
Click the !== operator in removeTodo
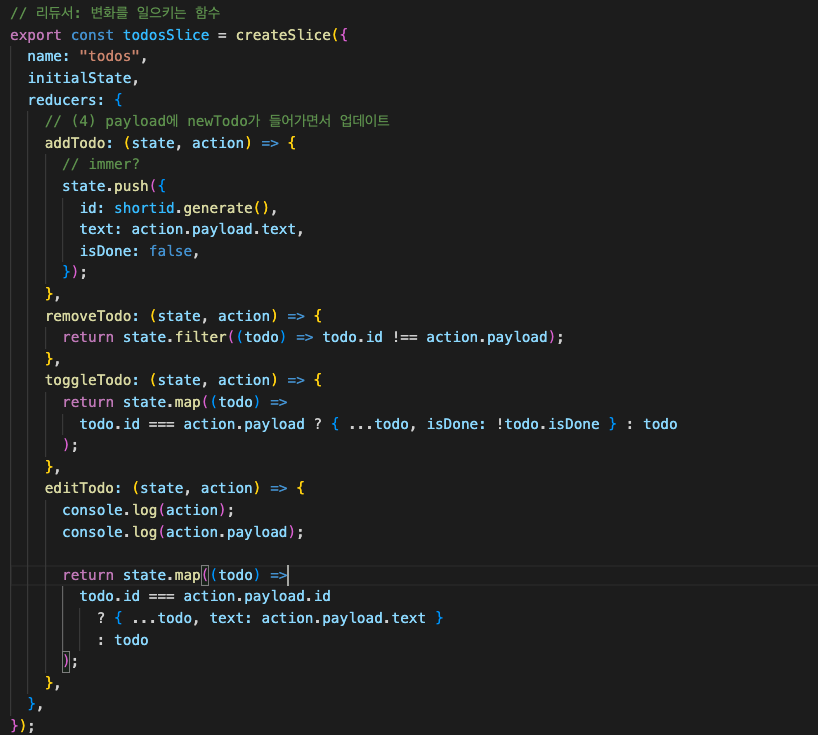[405, 338]
